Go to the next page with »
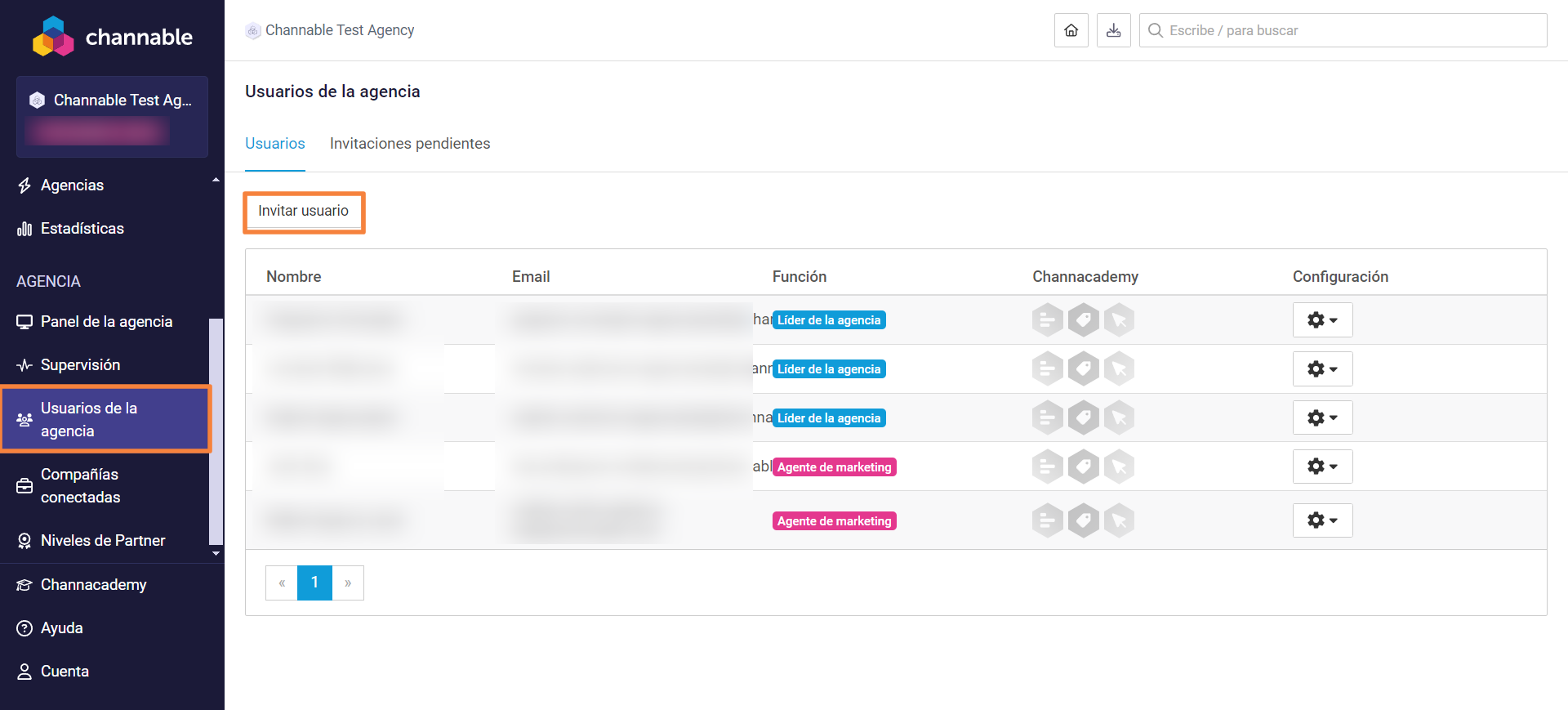This screenshot has height=710, width=1568. point(348,583)
